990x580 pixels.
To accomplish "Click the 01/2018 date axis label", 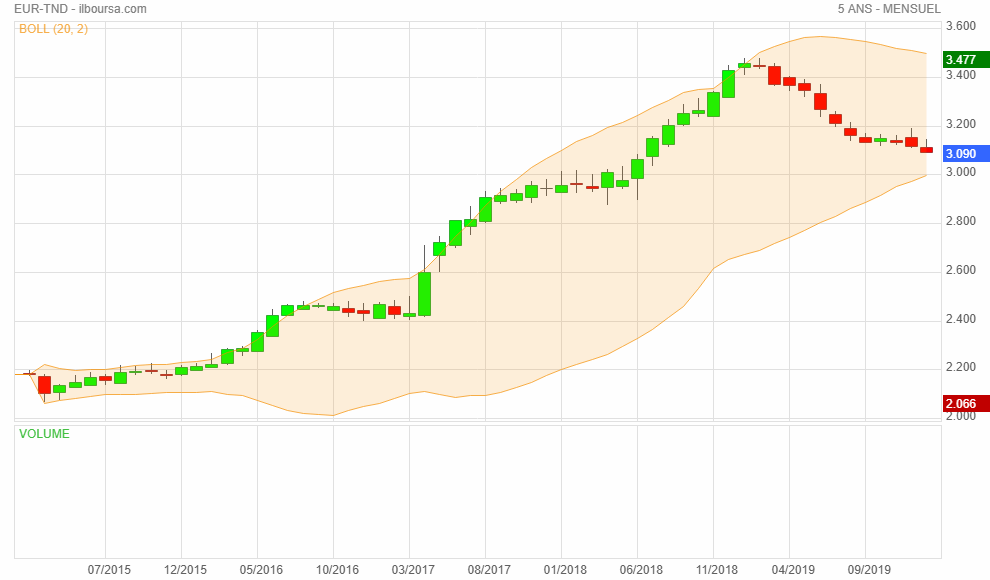I will point(565,569).
